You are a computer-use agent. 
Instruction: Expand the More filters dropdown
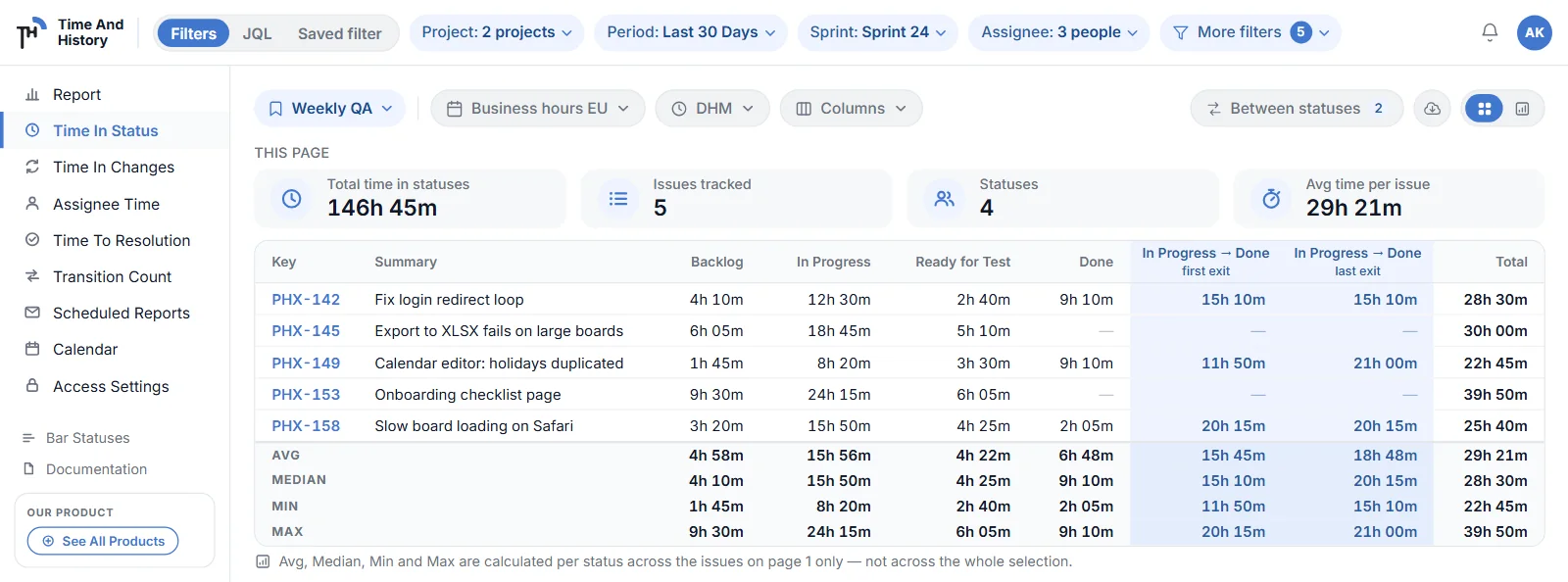1250,32
